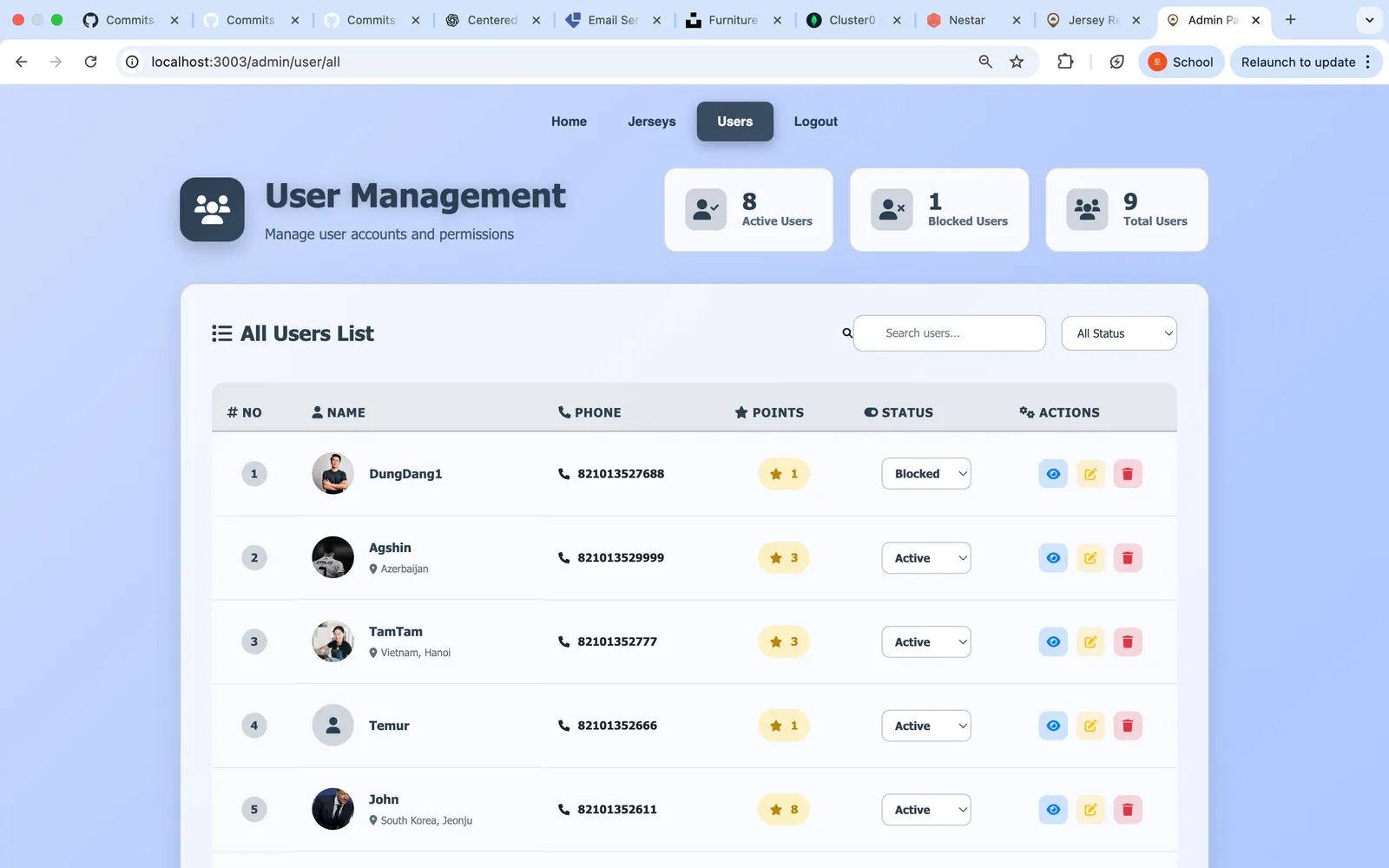Delete the DungDang1 user
This screenshot has height=868, width=1389.
(x=1128, y=474)
